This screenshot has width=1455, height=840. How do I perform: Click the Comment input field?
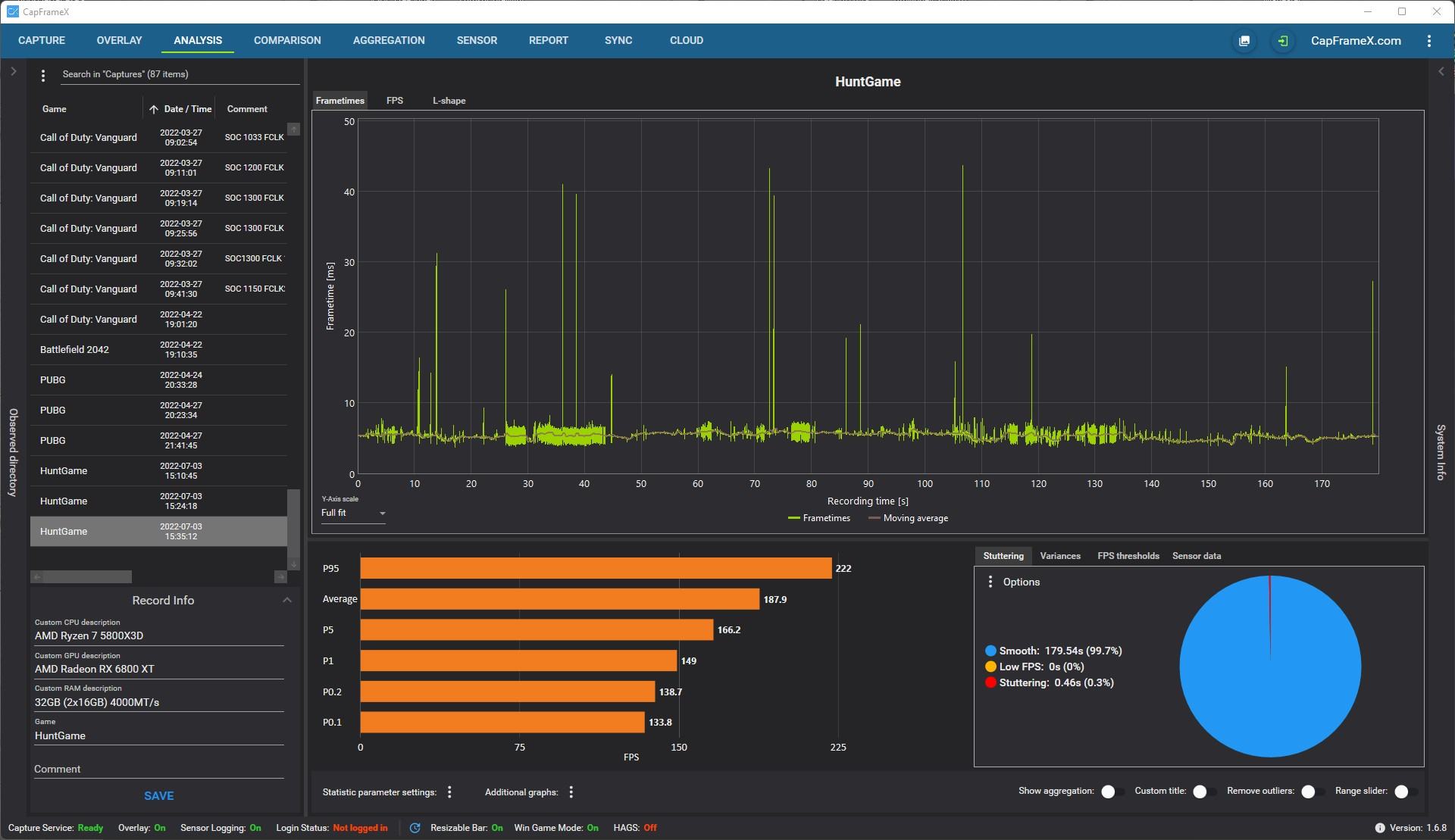159,769
